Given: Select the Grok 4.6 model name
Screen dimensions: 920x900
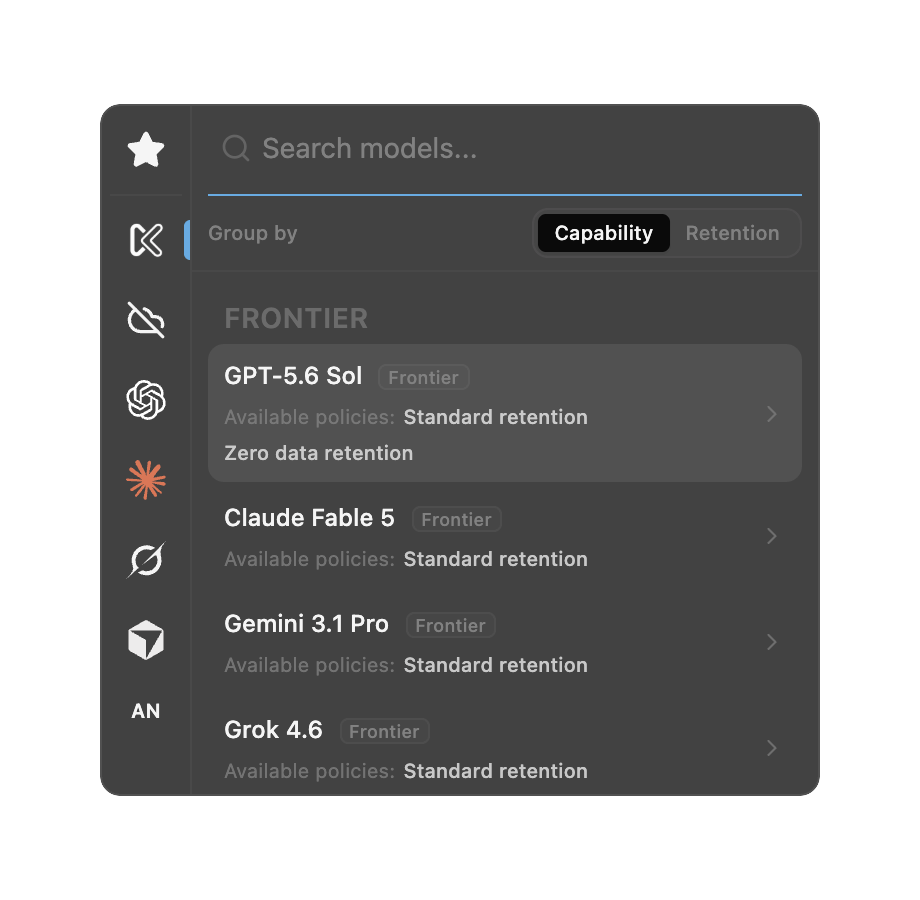Looking at the screenshot, I should (273, 730).
